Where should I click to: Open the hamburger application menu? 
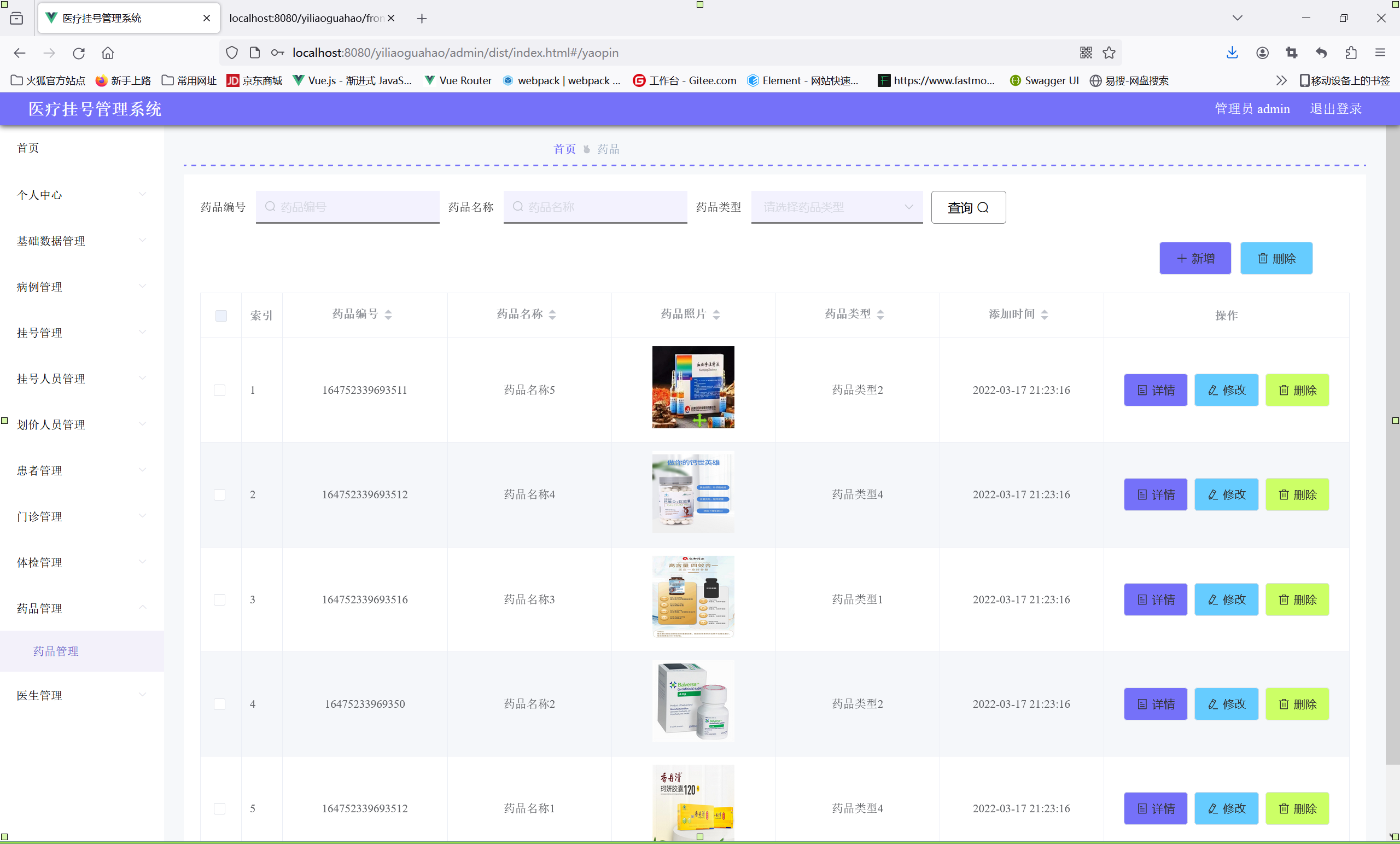pos(1380,53)
